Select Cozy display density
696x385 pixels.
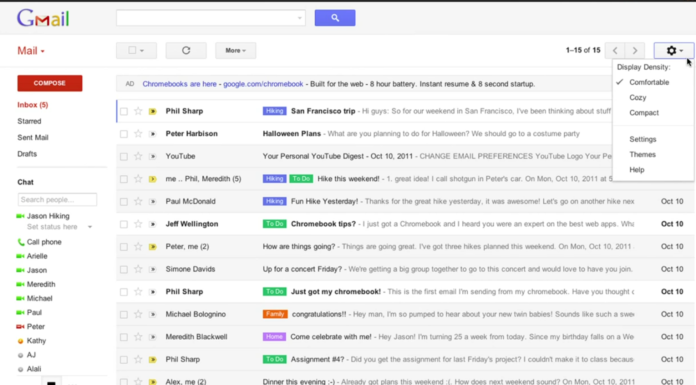coord(637,97)
